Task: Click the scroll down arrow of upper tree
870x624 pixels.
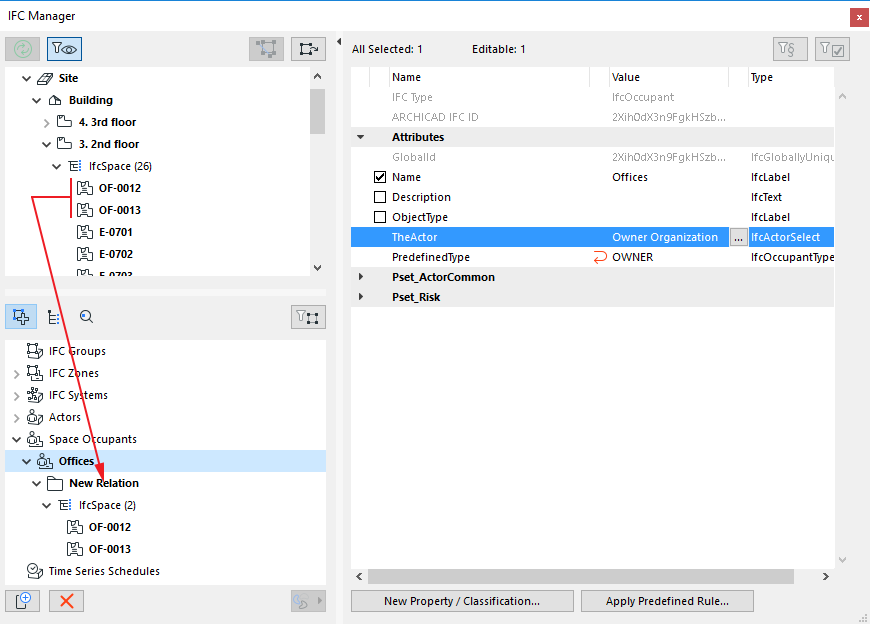Action: pos(317,267)
